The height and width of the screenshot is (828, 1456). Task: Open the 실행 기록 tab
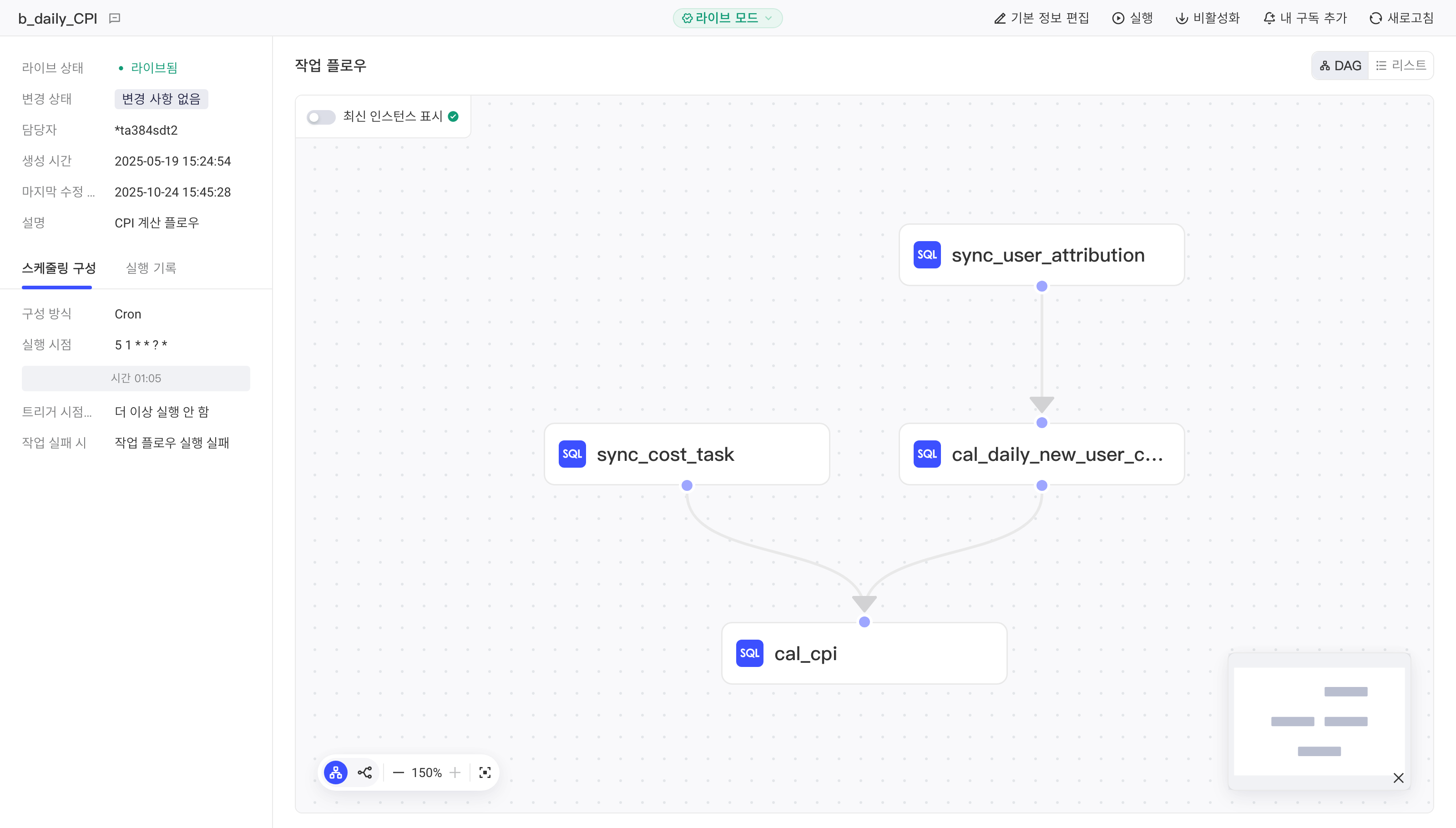(x=151, y=268)
